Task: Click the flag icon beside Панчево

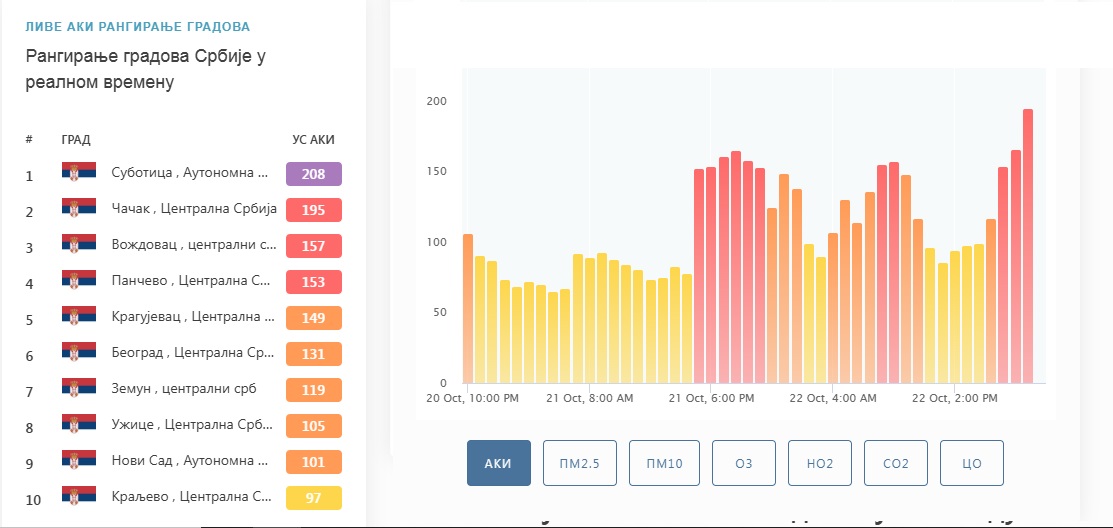Action: coord(79,280)
